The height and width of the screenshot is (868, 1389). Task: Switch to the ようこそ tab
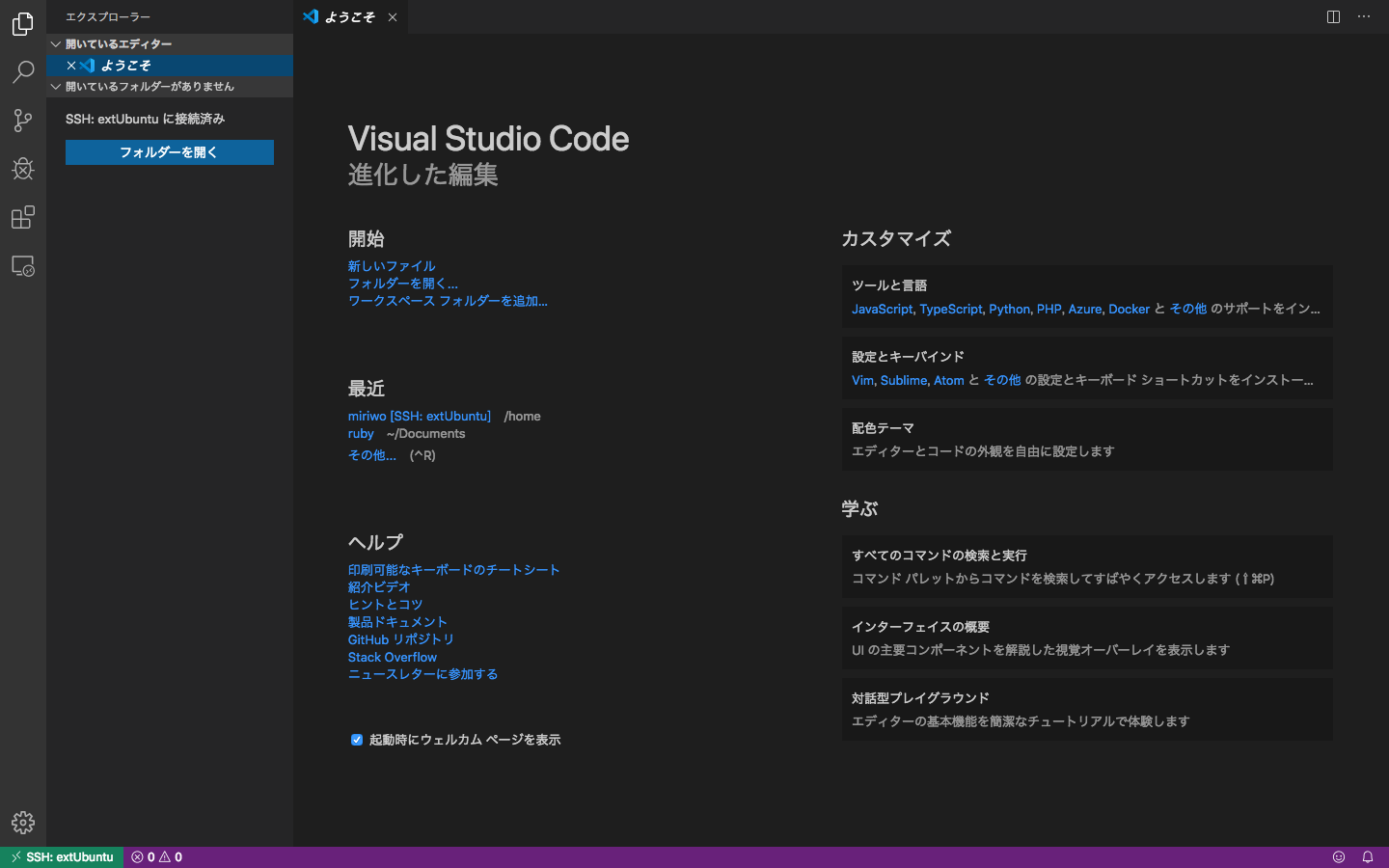pyautogui.click(x=347, y=16)
